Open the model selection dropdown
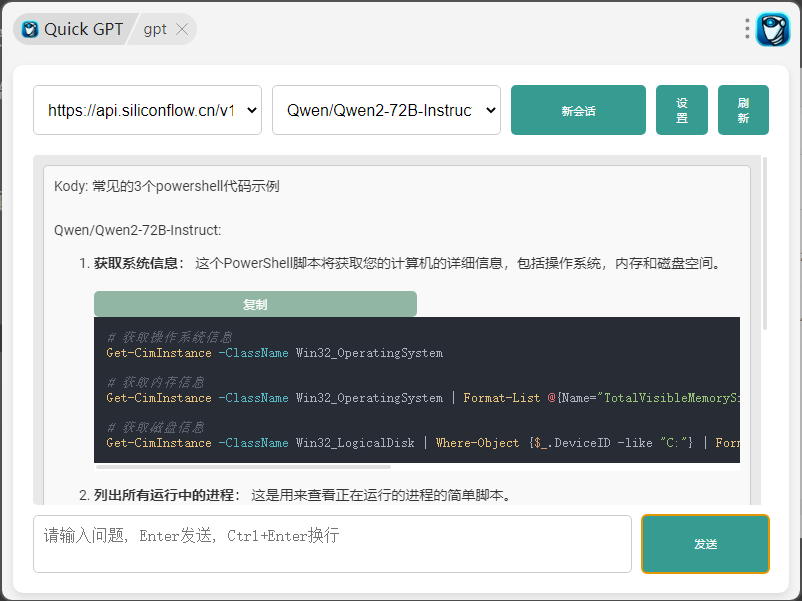 [x=386, y=110]
